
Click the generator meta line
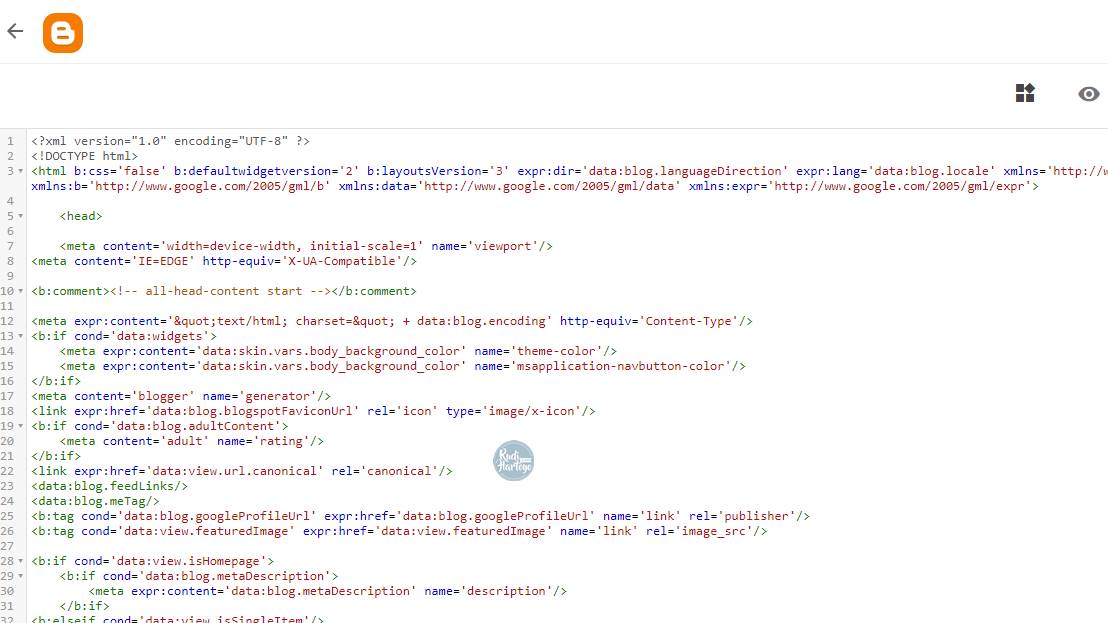click(x=181, y=396)
